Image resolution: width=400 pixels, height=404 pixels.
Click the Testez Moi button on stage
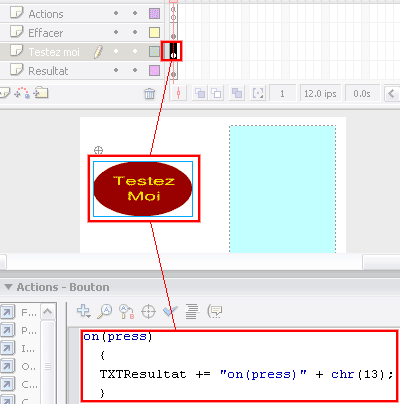point(143,189)
